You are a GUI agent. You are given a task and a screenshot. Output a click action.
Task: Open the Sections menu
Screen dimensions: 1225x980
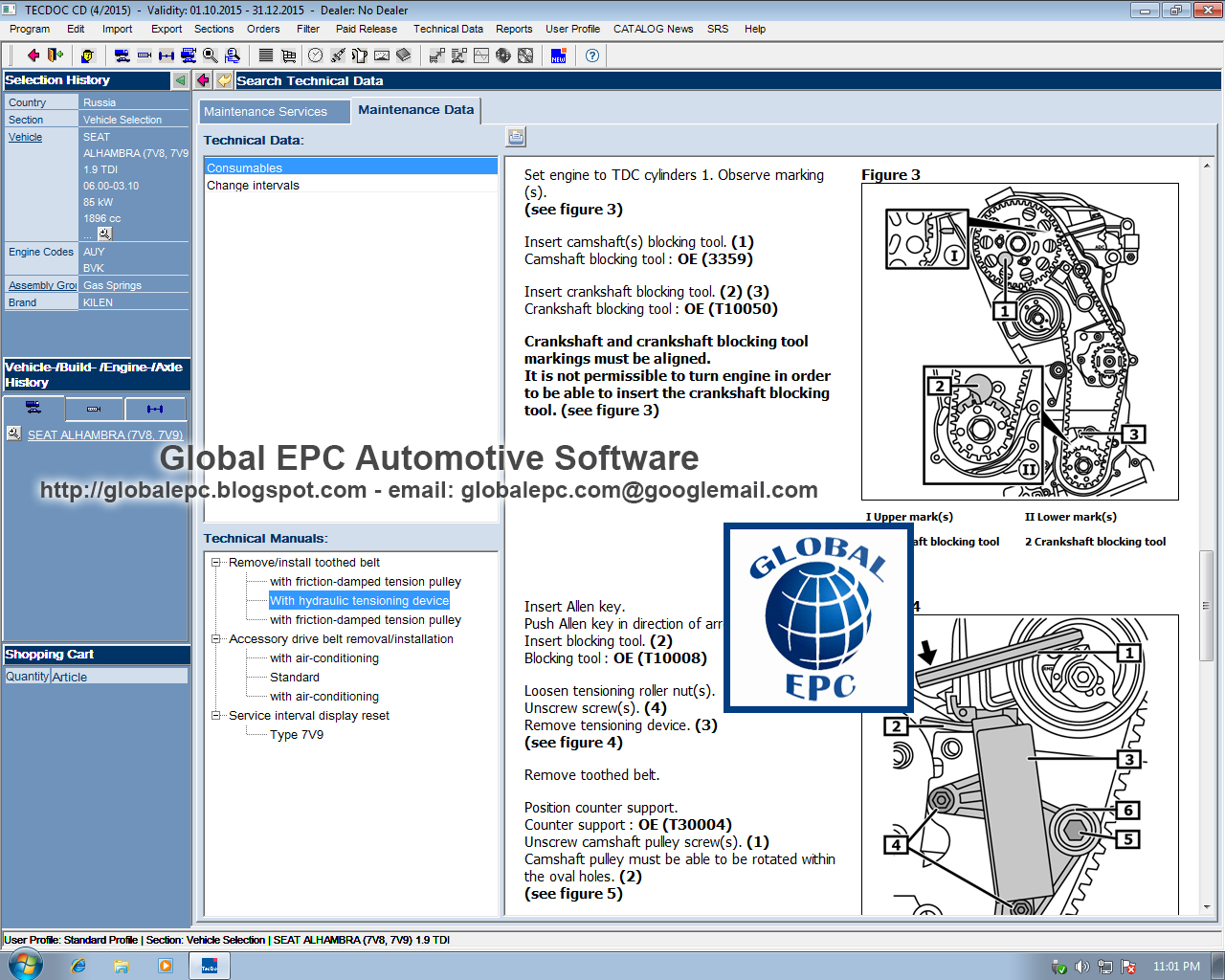(213, 29)
